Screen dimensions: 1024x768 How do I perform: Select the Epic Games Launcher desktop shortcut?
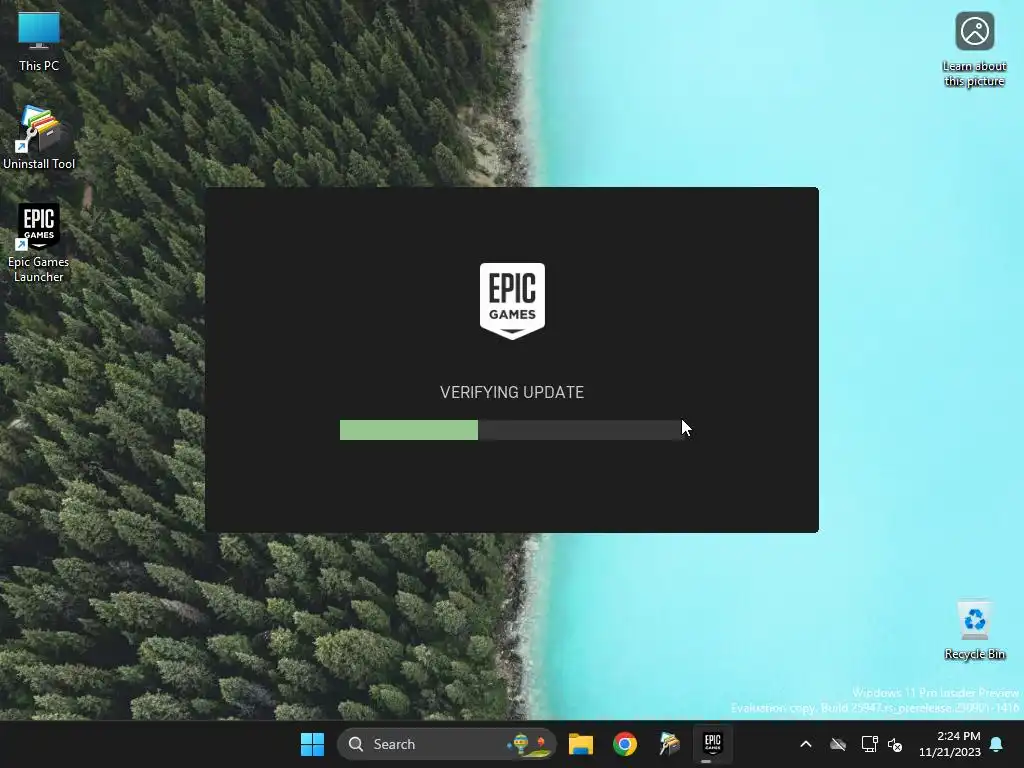[x=39, y=242]
